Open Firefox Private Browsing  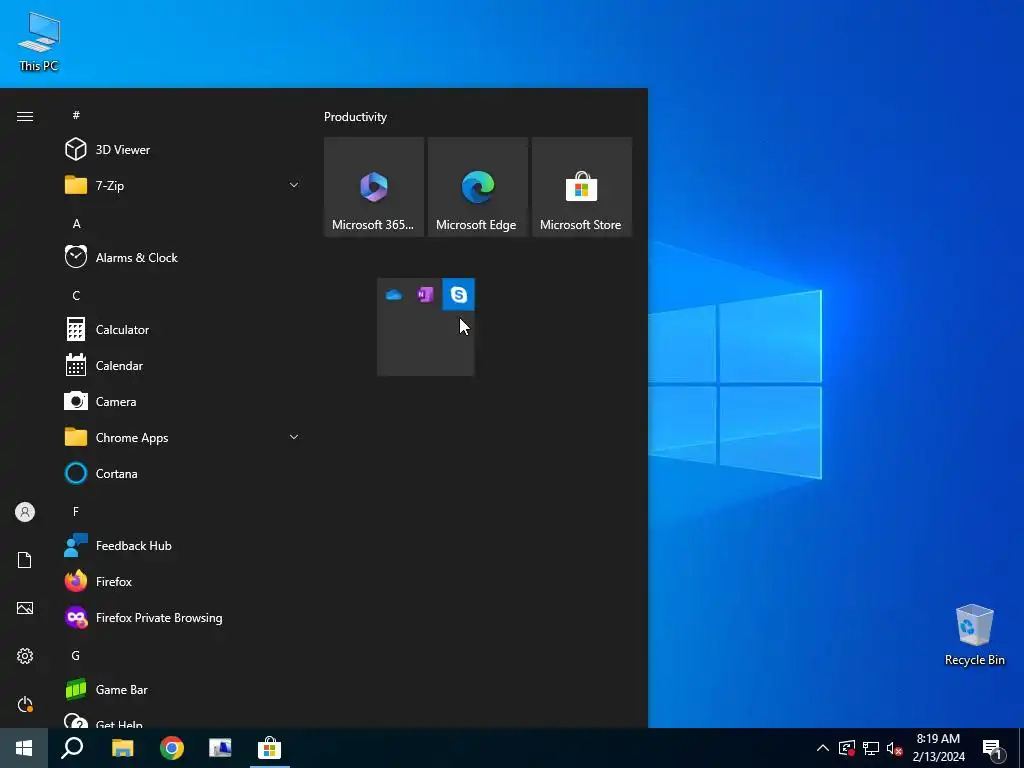point(182,617)
